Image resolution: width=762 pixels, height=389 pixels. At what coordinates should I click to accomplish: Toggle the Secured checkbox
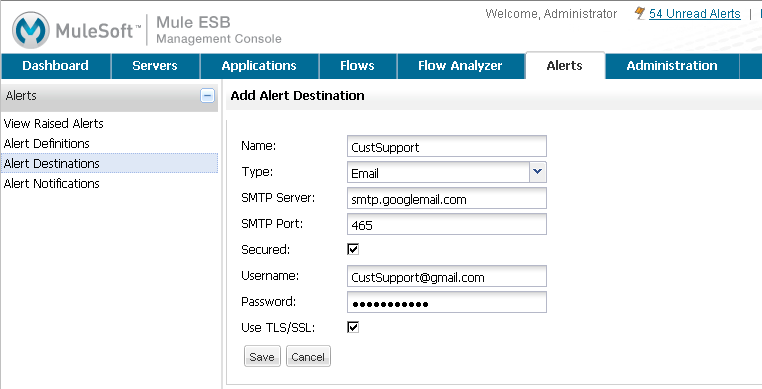tap(353, 249)
